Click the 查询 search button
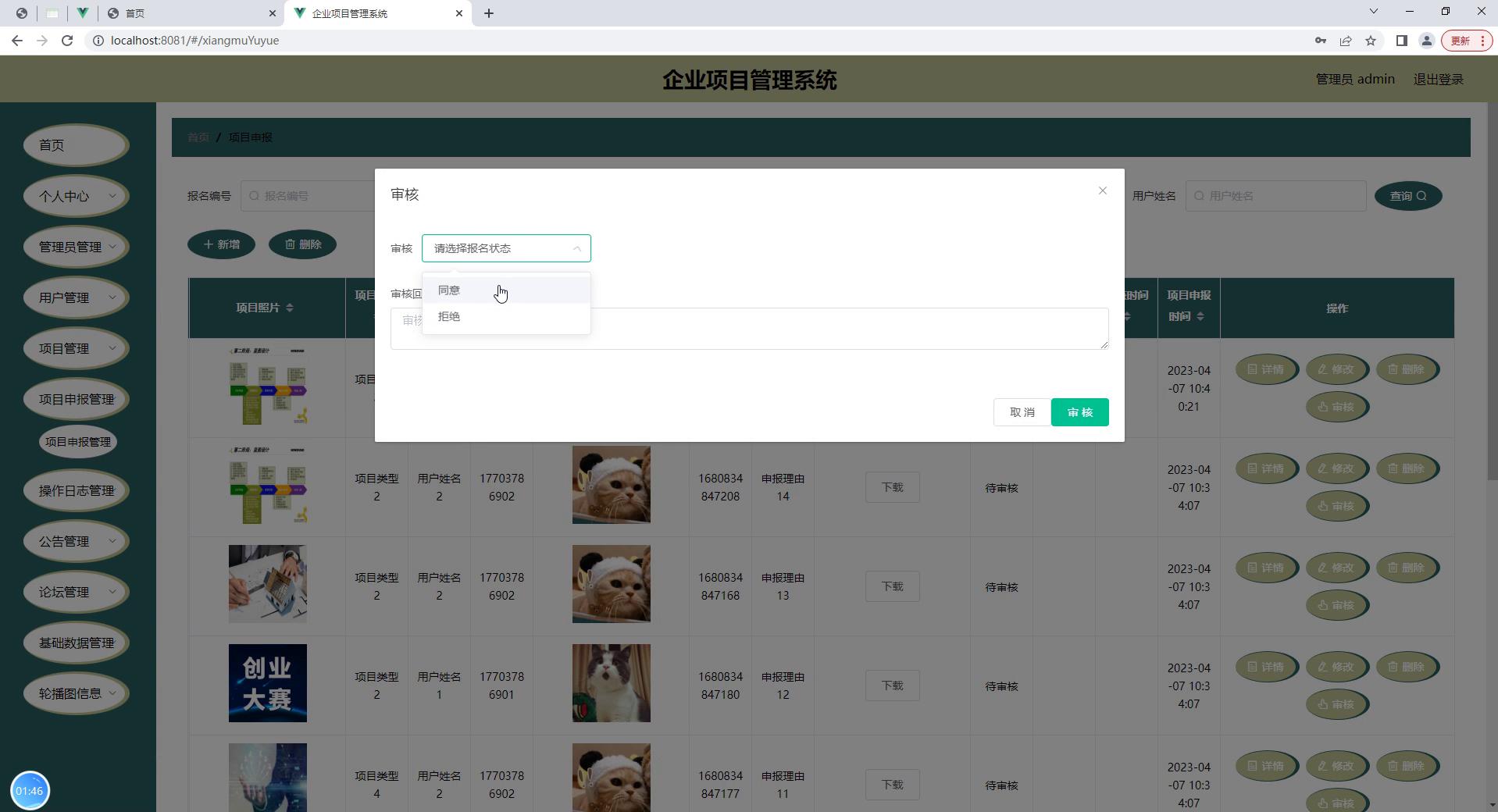This screenshot has height=812, width=1498. coord(1408,196)
